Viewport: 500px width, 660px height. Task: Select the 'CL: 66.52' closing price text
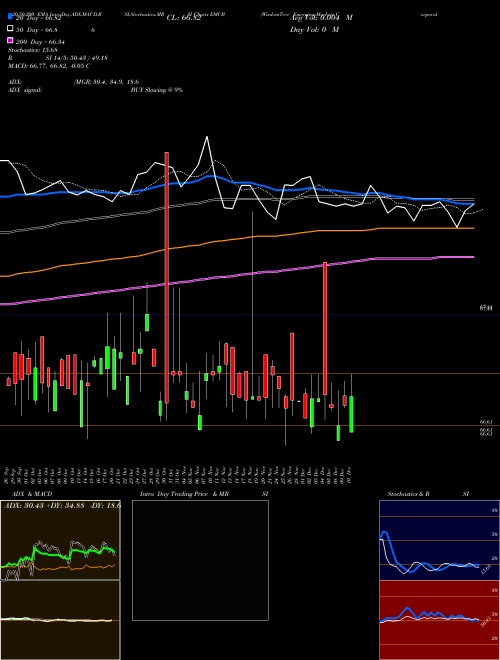(184, 18)
